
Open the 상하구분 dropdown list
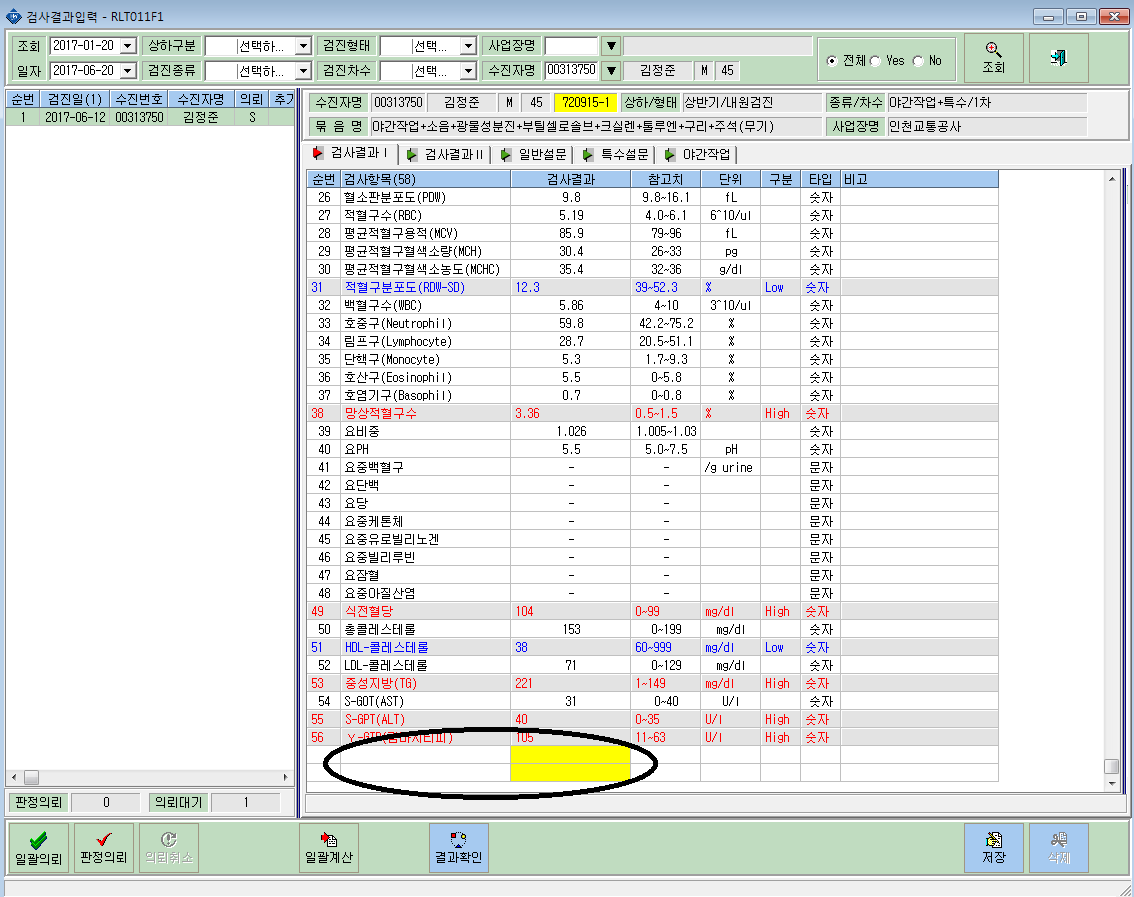click(304, 46)
